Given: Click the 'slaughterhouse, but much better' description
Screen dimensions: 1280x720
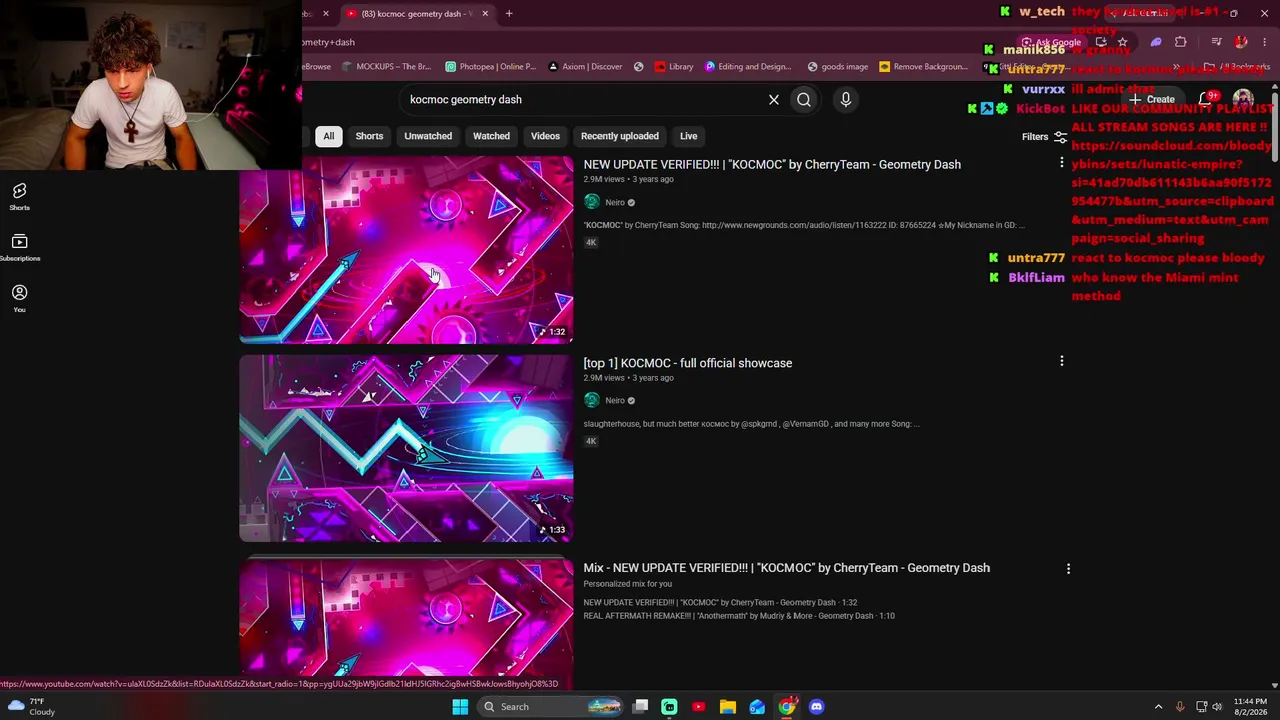Looking at the screenshot, I should tap(752, 424).
